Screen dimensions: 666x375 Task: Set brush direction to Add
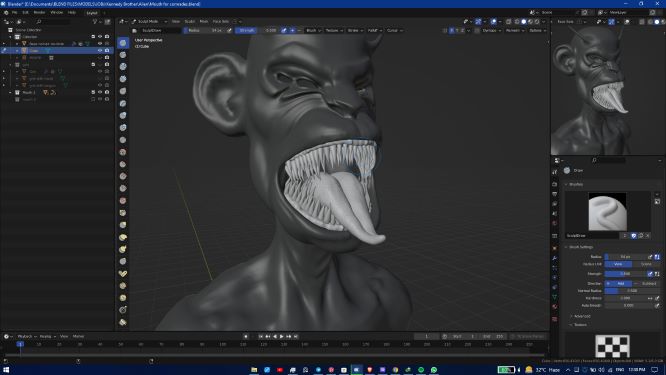pyautogui.click(x=618, y=283)
